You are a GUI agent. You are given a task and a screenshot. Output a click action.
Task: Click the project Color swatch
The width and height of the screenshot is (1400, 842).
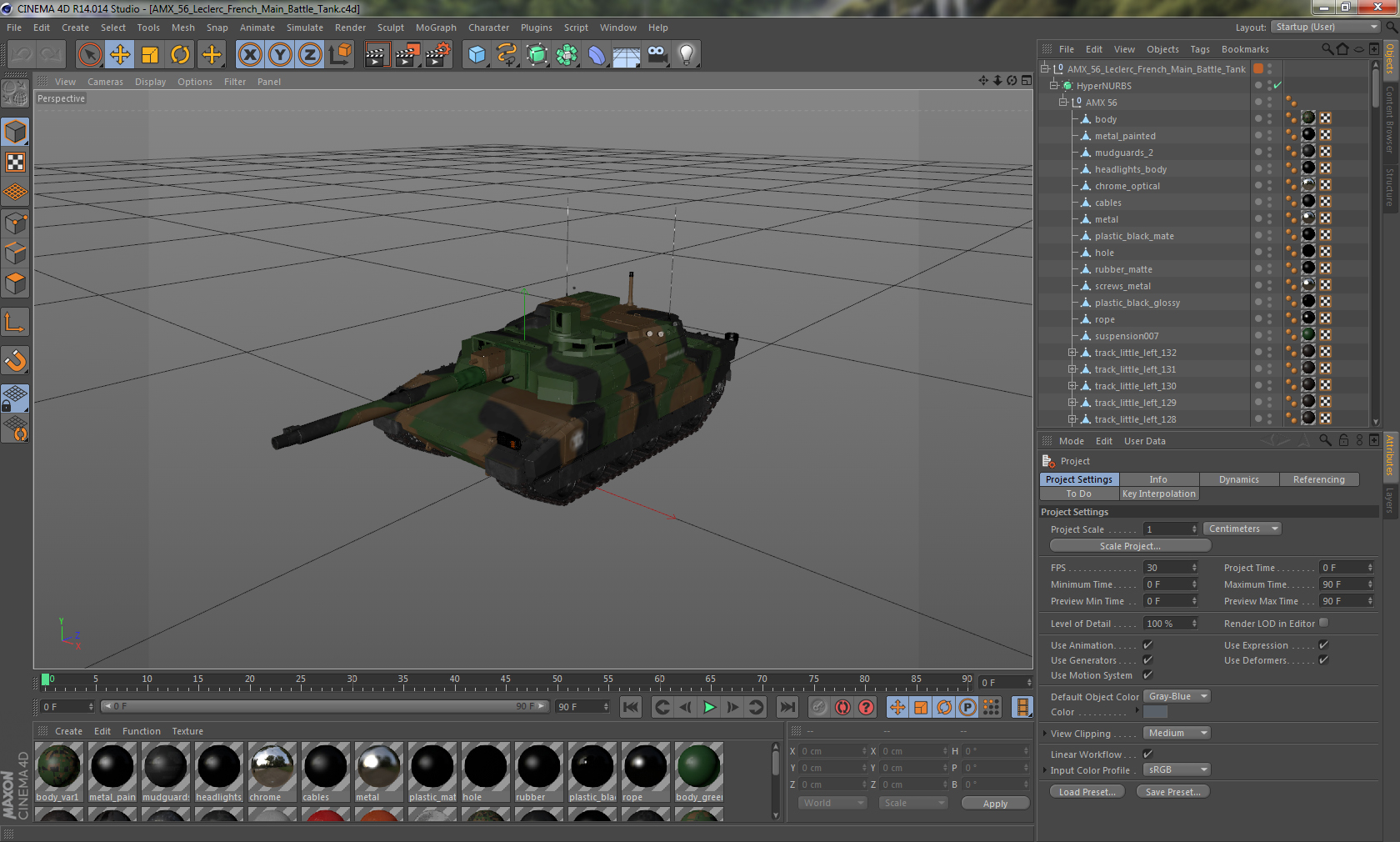click(1155, 712)
